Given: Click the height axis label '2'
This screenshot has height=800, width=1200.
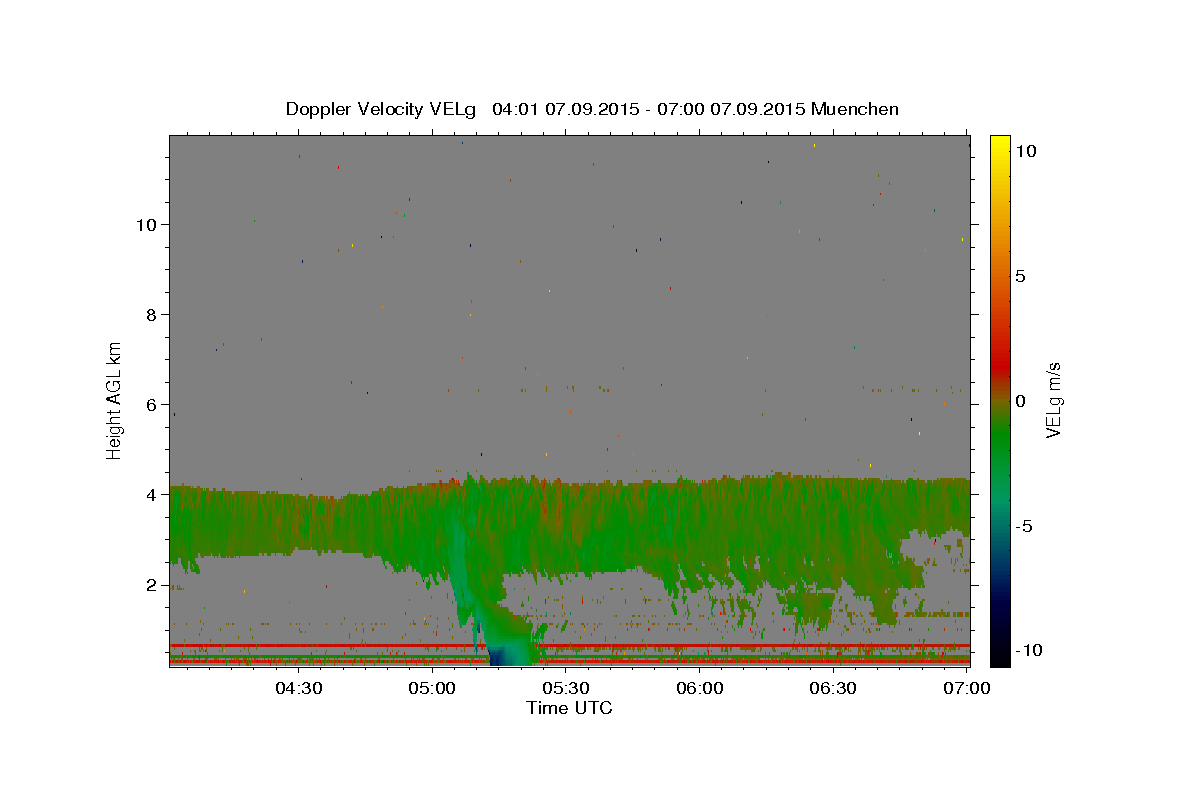Looking at the screenshot, I should (151, 584).
